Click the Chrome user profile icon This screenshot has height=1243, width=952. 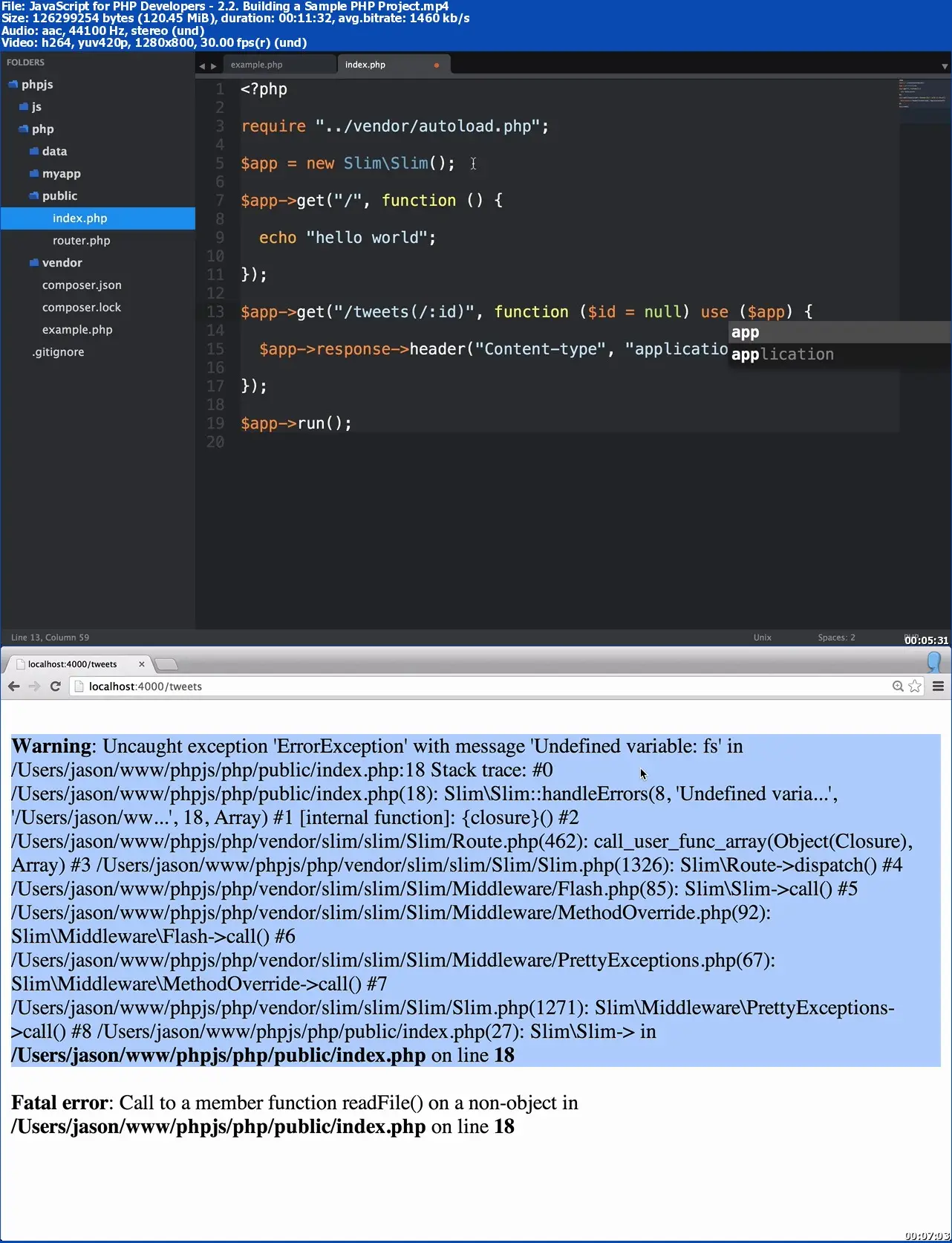(x=934, y=662)
